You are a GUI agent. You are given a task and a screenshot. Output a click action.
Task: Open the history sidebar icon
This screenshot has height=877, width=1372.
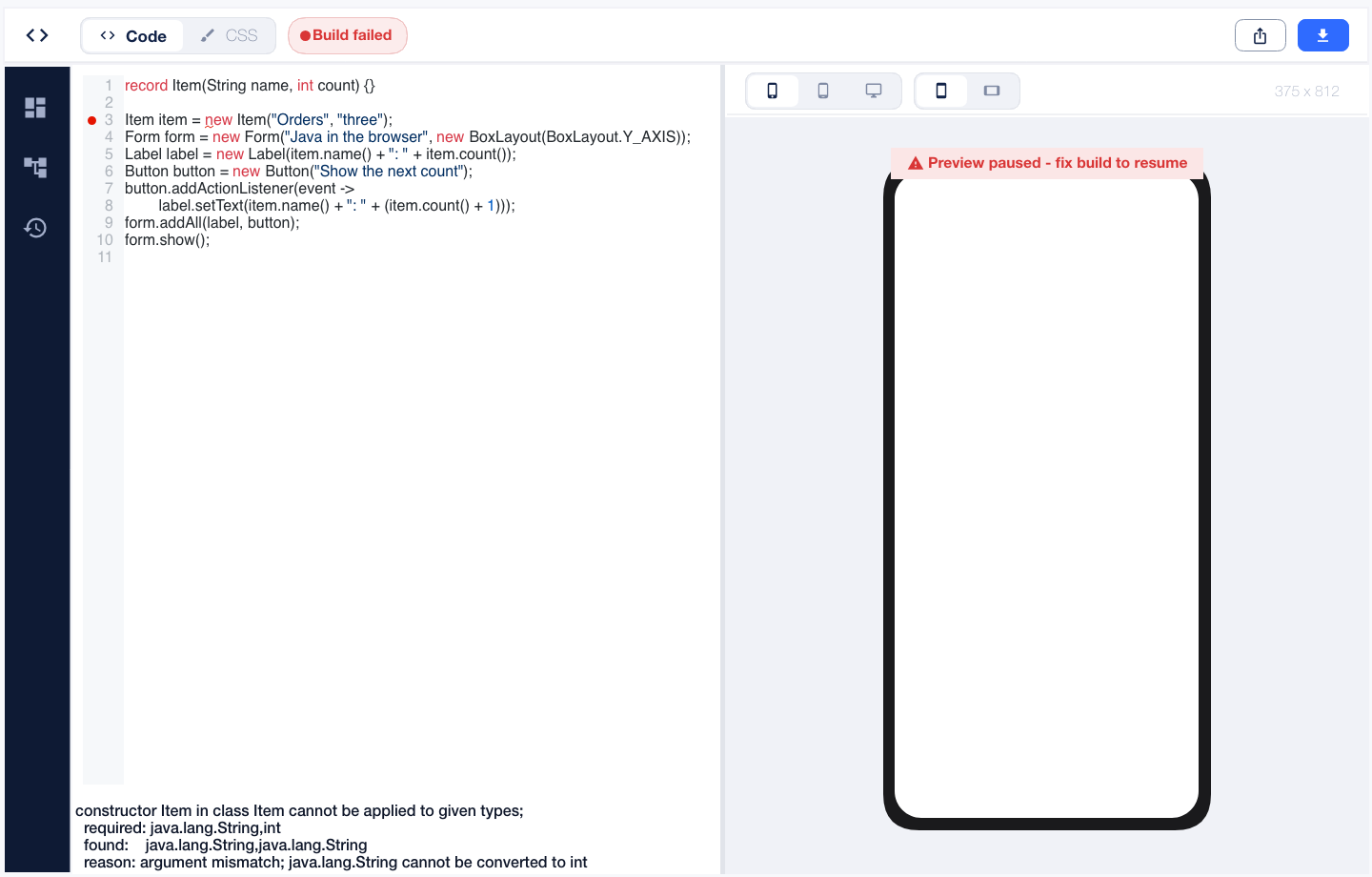point(35,228)
